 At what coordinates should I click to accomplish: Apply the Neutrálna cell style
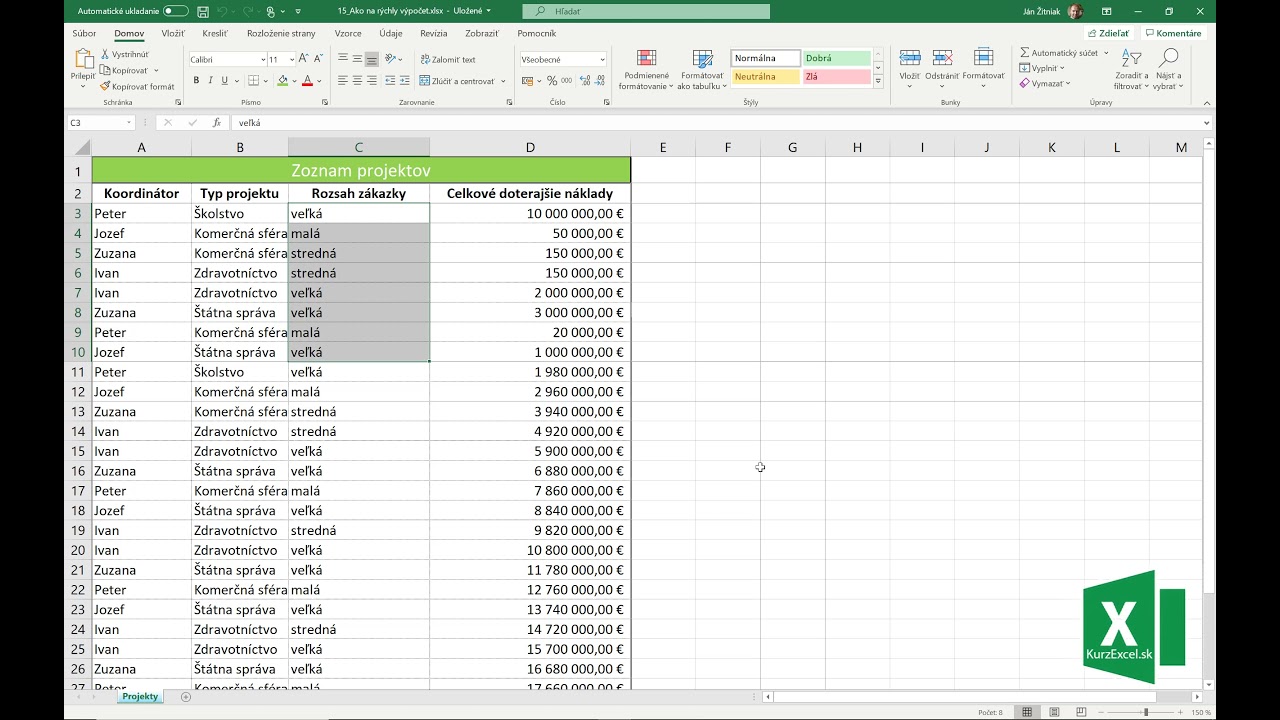[766, 77]
